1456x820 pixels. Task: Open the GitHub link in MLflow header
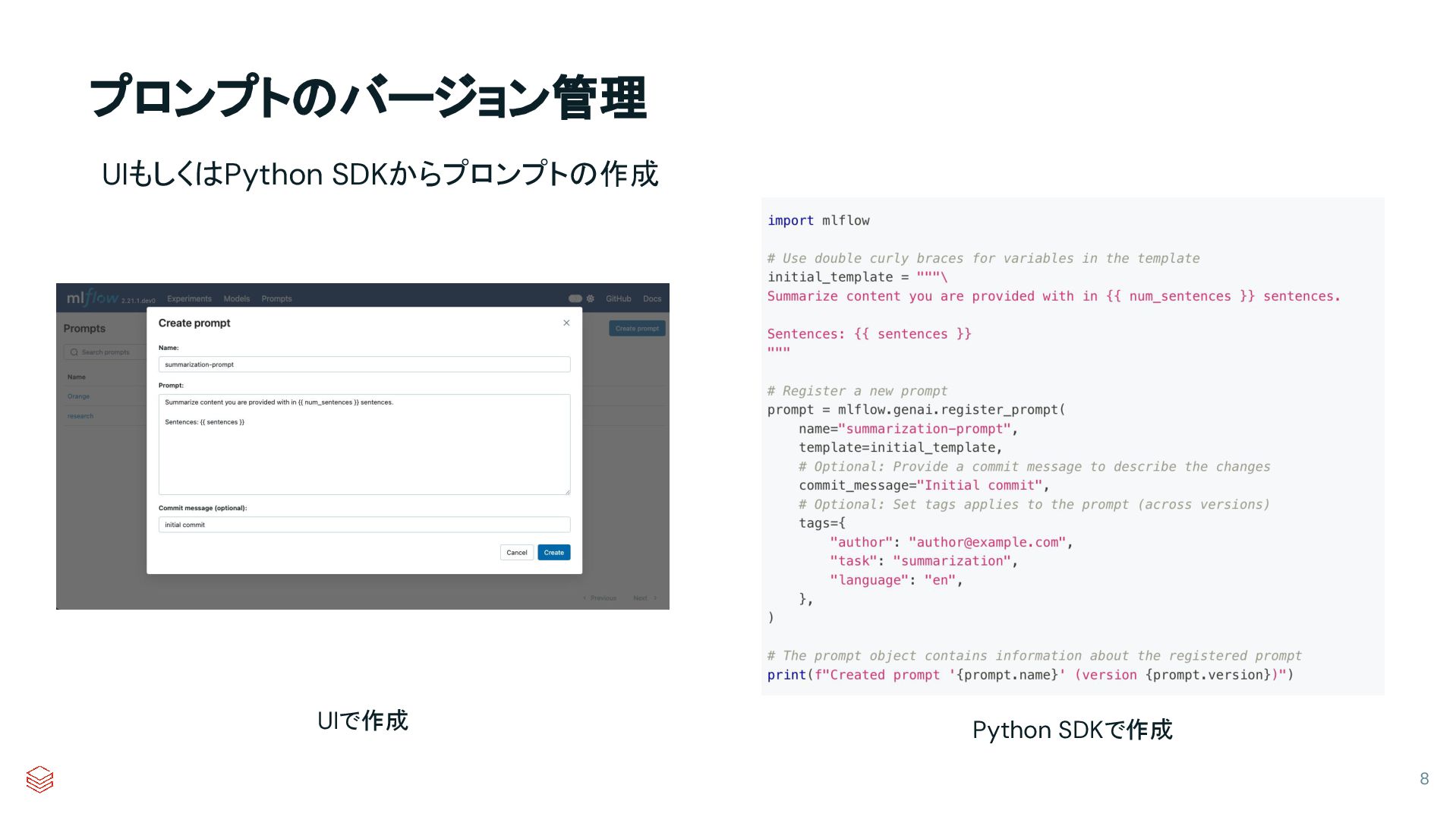[619, 299]
